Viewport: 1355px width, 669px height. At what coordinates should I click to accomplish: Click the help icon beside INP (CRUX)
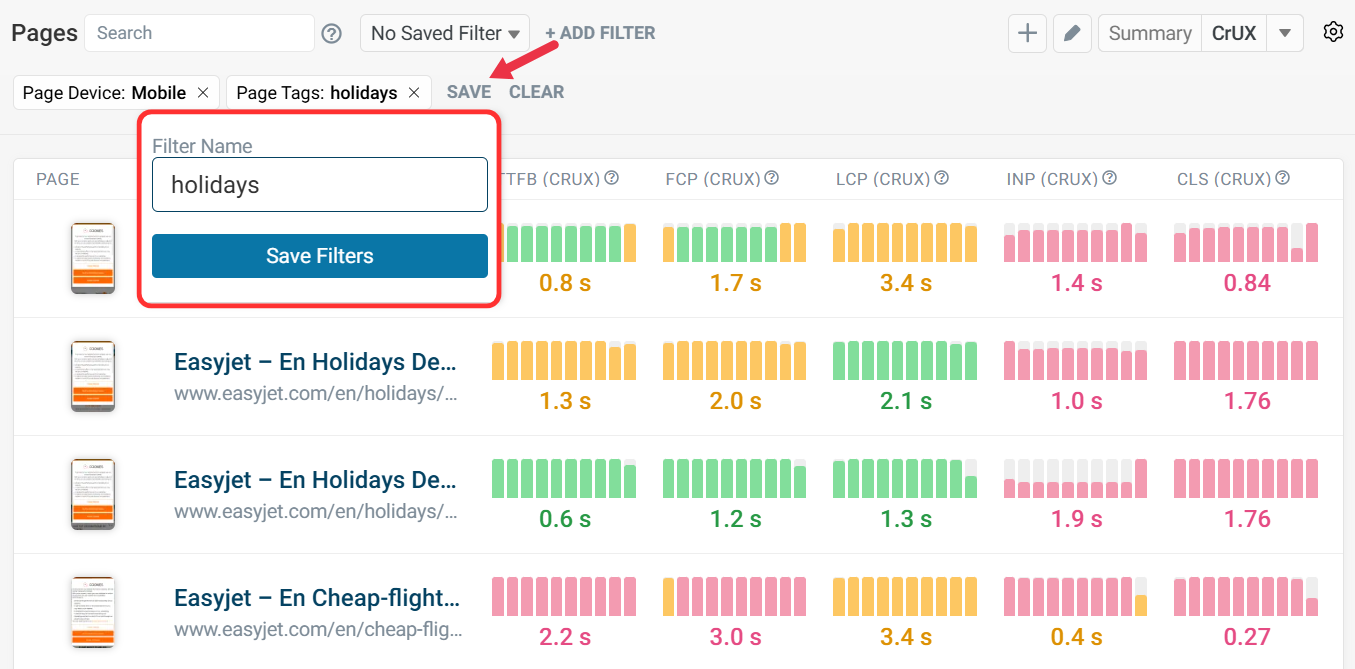coord(1110,178)
